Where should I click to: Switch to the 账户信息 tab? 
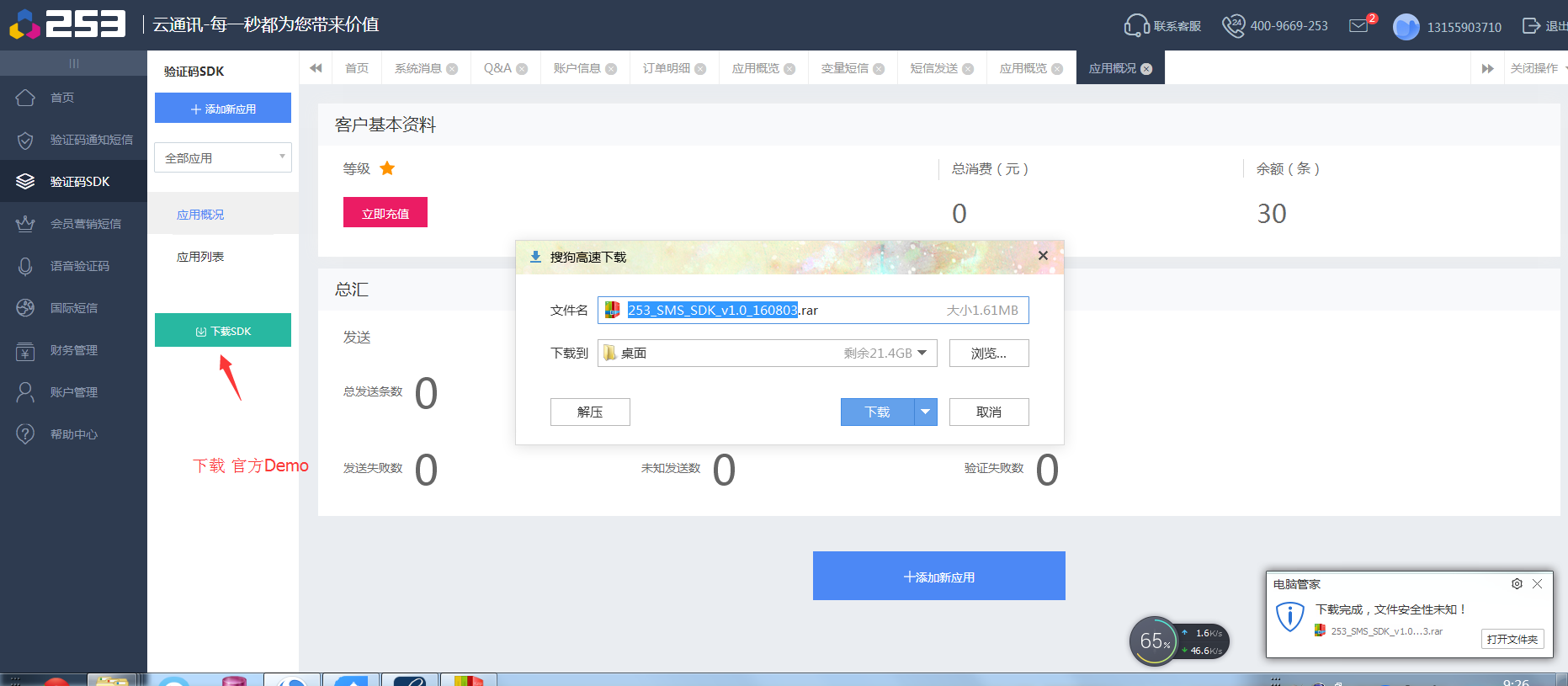[x=577, y=68]
